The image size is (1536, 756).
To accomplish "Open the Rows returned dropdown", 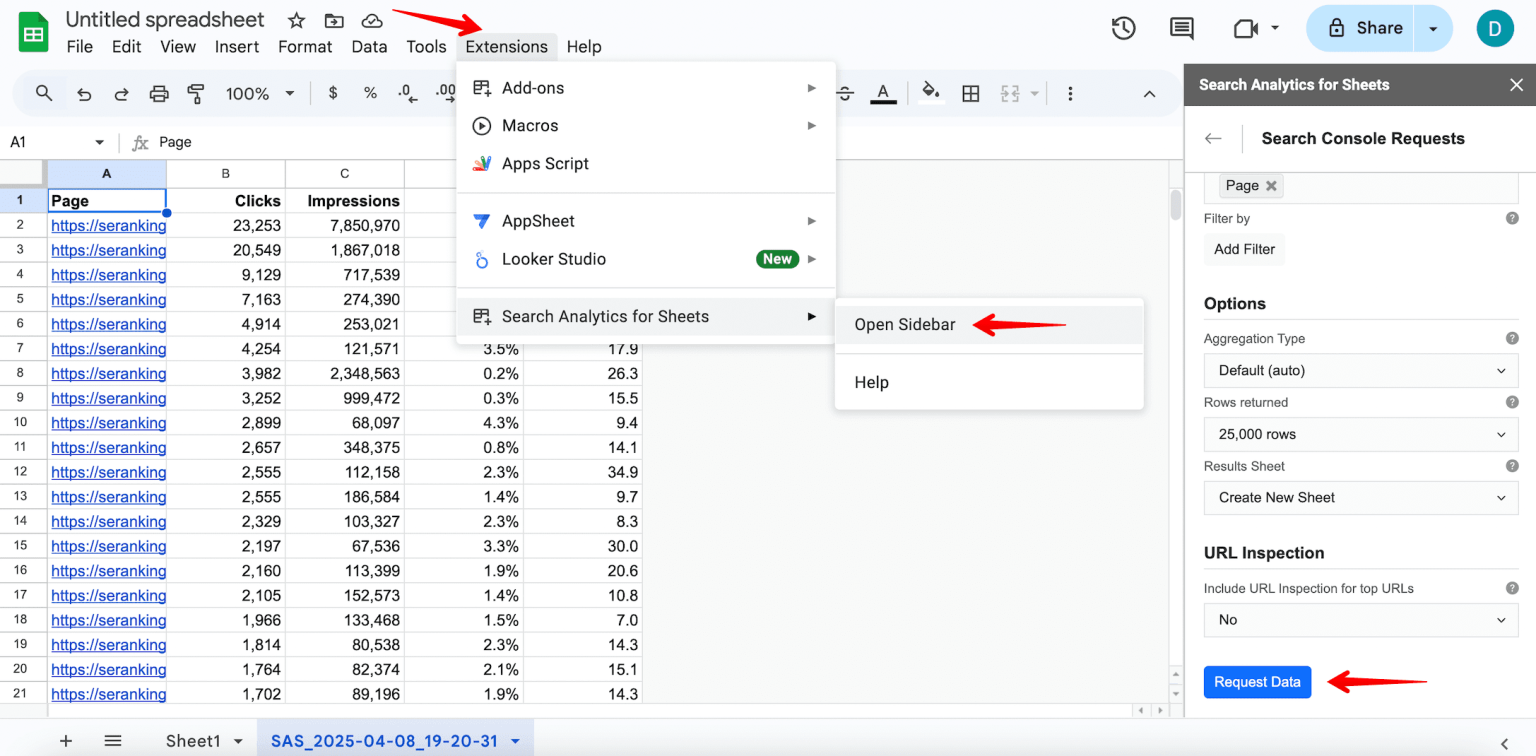I will pos(1360,434).
